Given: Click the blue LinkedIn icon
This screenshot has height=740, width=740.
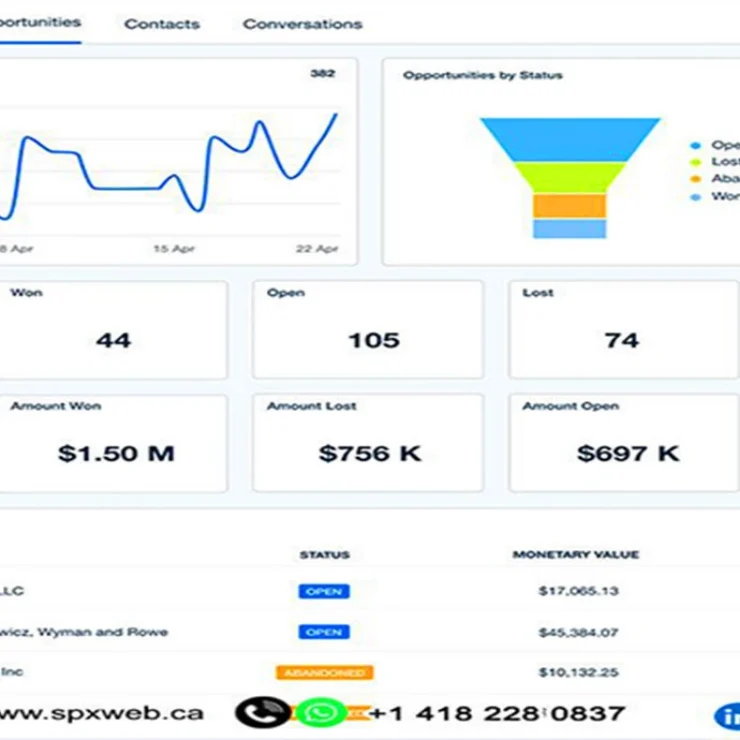Looking at the screenshot, I should [x=729, y=716].
